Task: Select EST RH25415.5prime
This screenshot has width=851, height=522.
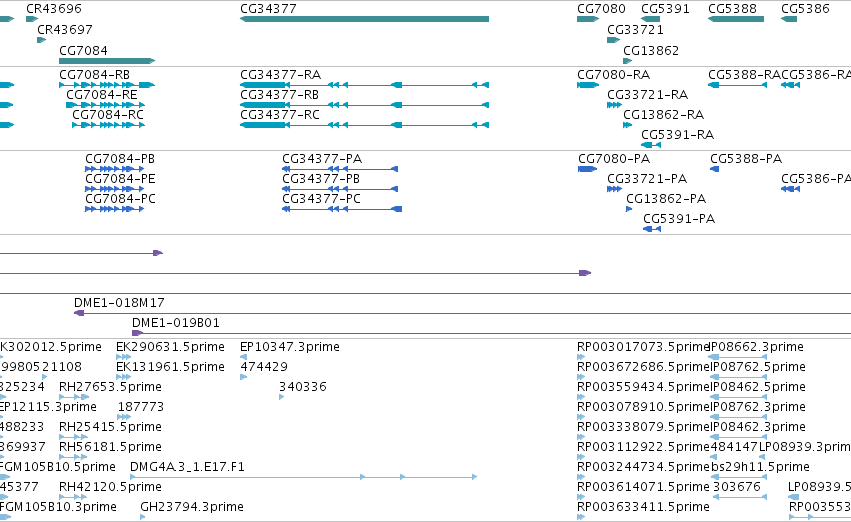Action: pos(110,426)
